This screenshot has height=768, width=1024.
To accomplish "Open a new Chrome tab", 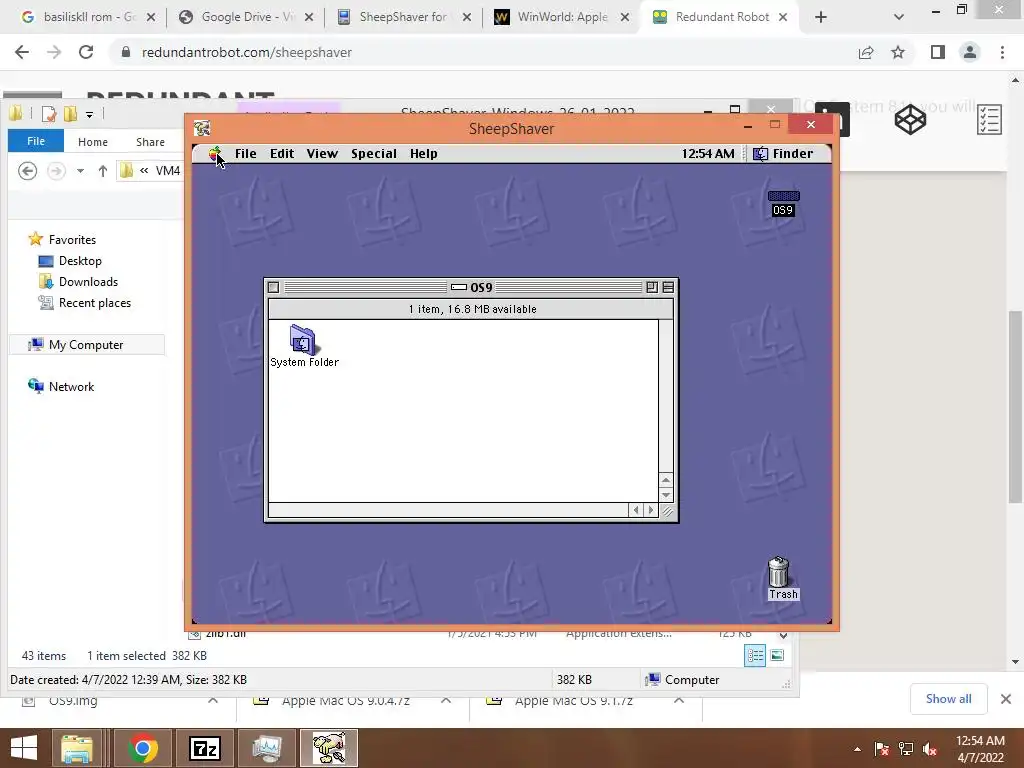I will tap(821, 18).
